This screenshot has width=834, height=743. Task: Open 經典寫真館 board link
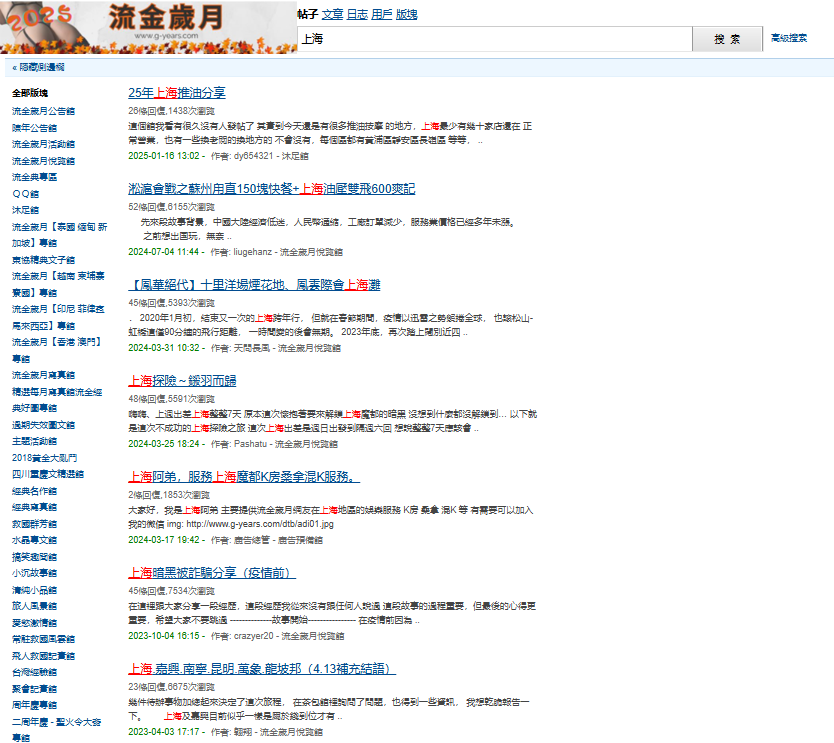click(x=35, y=507)
